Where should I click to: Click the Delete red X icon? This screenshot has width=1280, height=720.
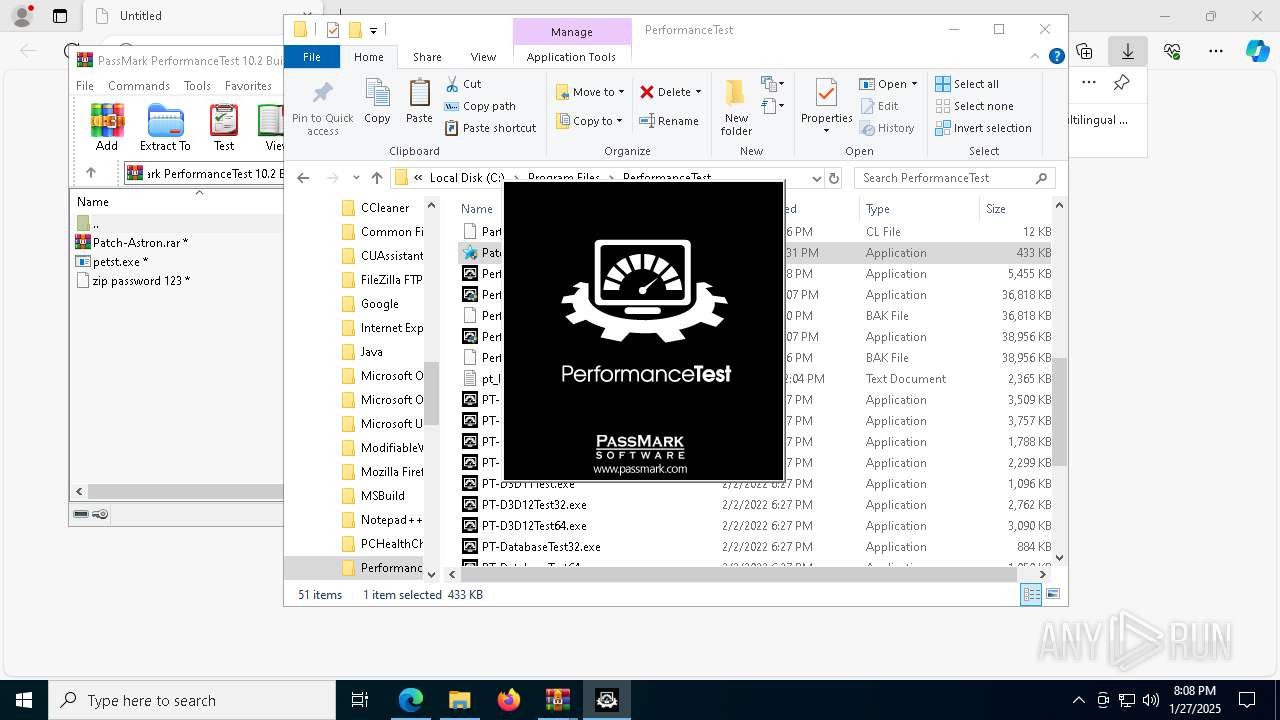pos(647,92)
